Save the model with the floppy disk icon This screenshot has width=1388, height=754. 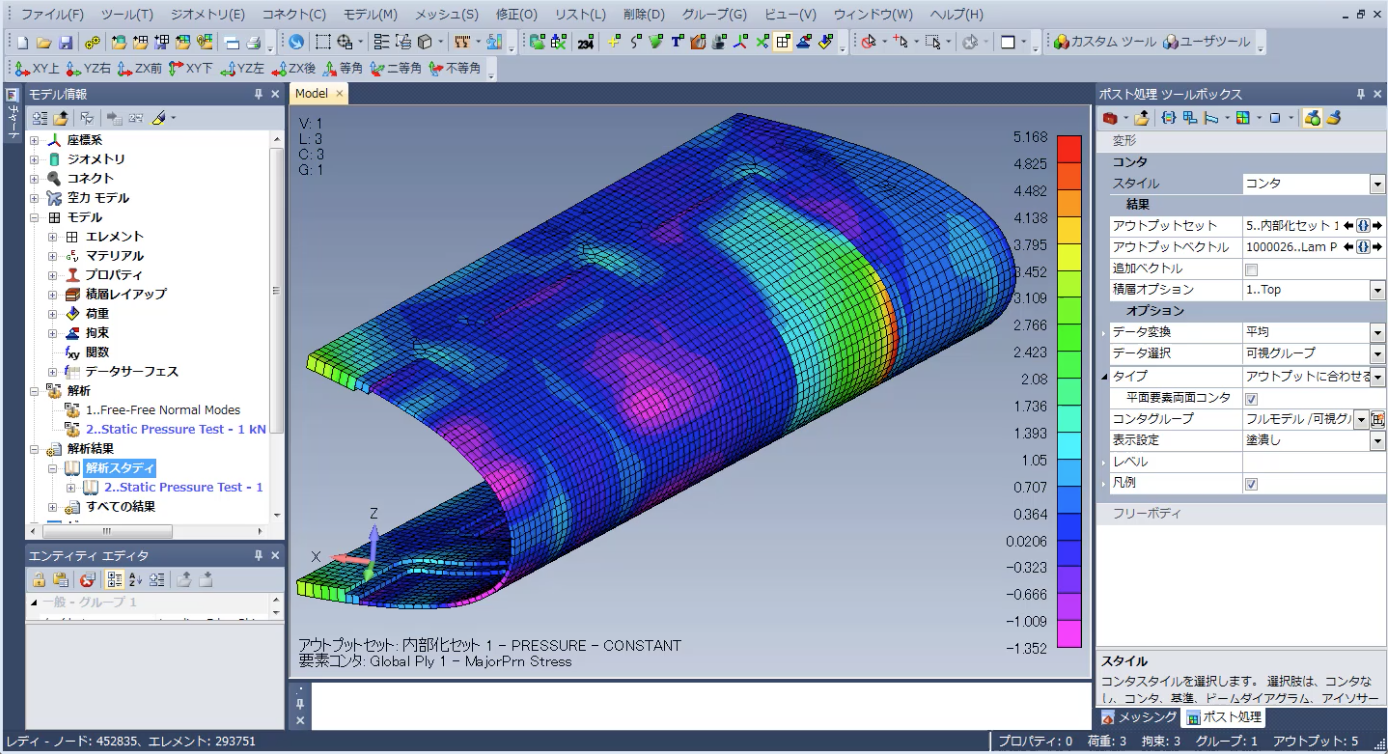[x=65, y=42]
